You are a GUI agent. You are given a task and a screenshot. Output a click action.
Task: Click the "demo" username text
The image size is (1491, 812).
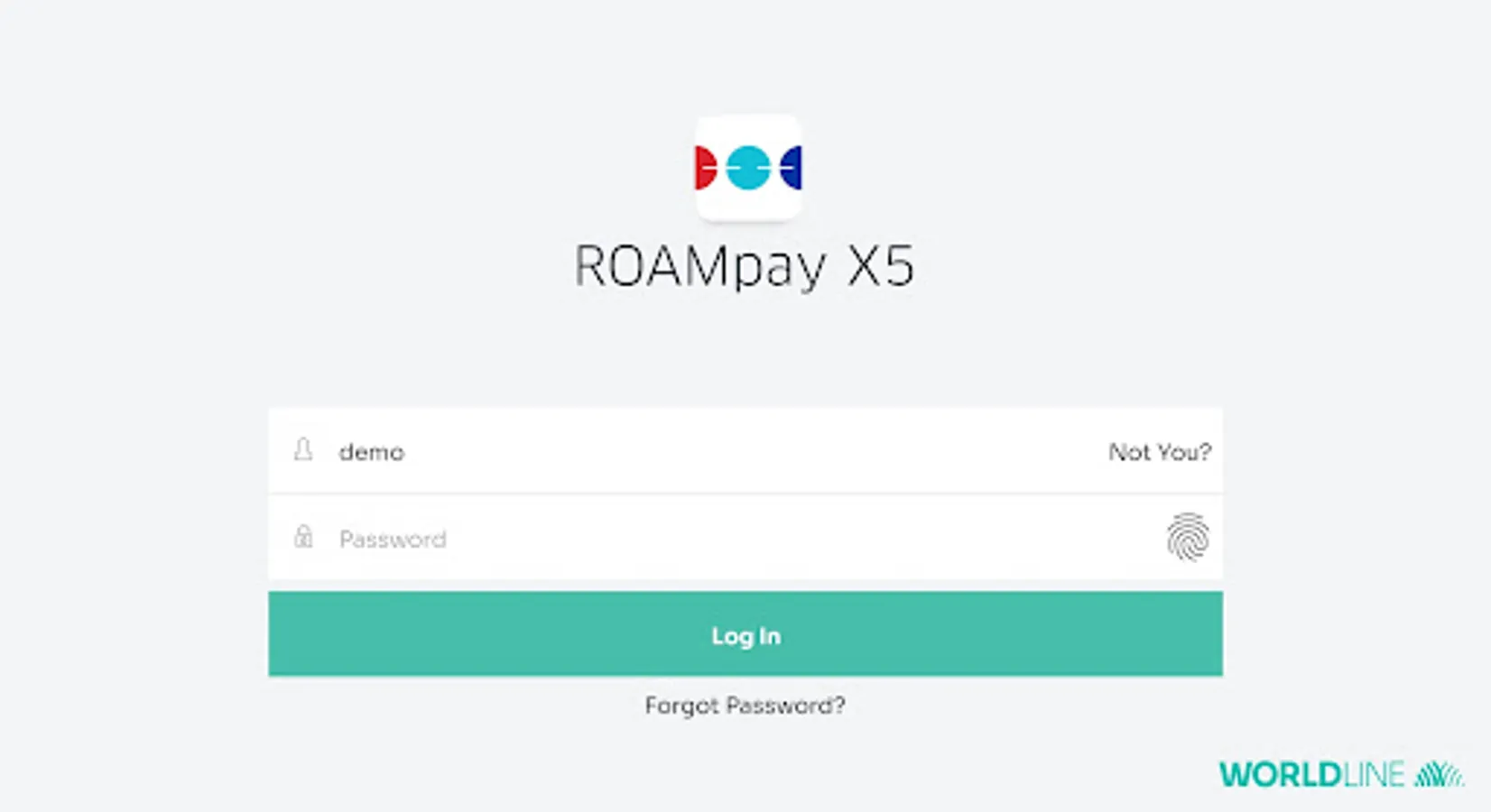click(372, 452)
